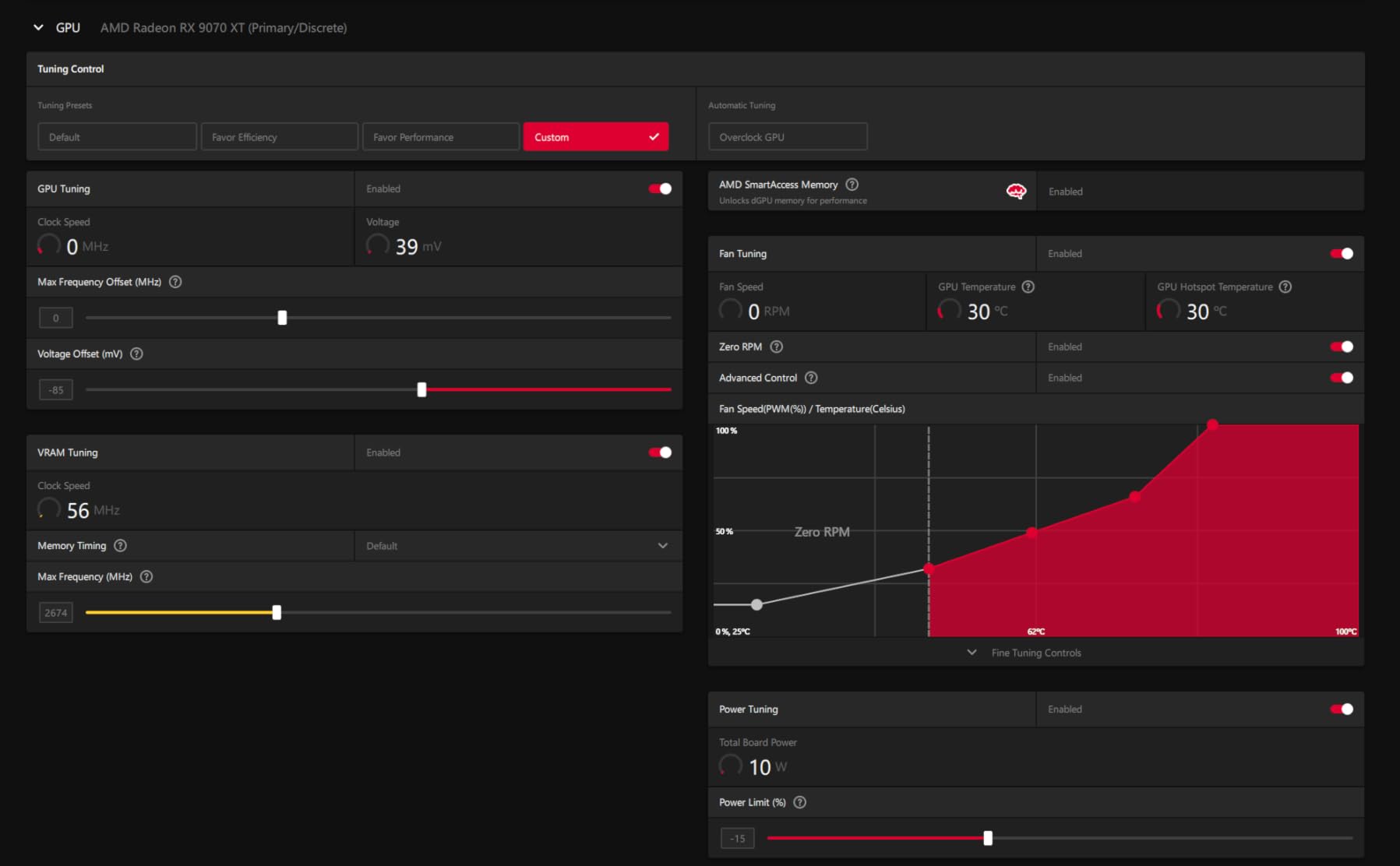Click the Voltage Offset slider handle
The image size is (1400, 866).
[421, 389]
